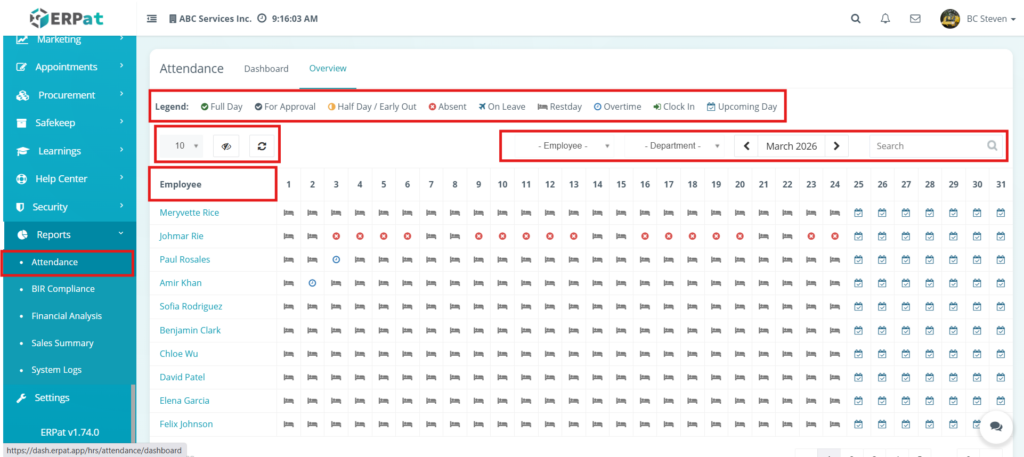The image size is (1024, 457).
Task: Toggle the sidebar hamburger menu icon
Action: 152,18
